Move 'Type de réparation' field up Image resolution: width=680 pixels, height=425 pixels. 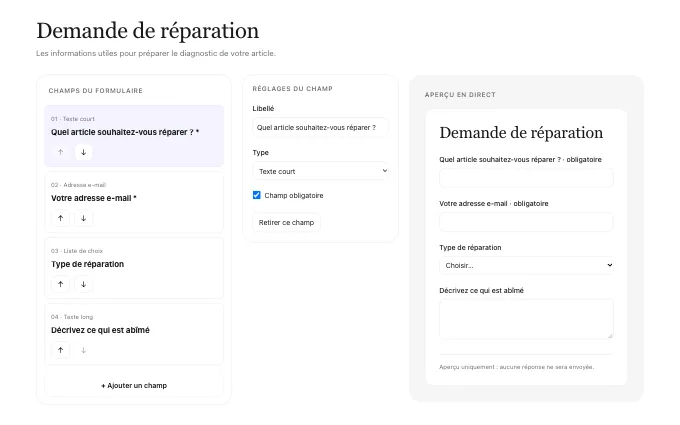tap(60, 284)
